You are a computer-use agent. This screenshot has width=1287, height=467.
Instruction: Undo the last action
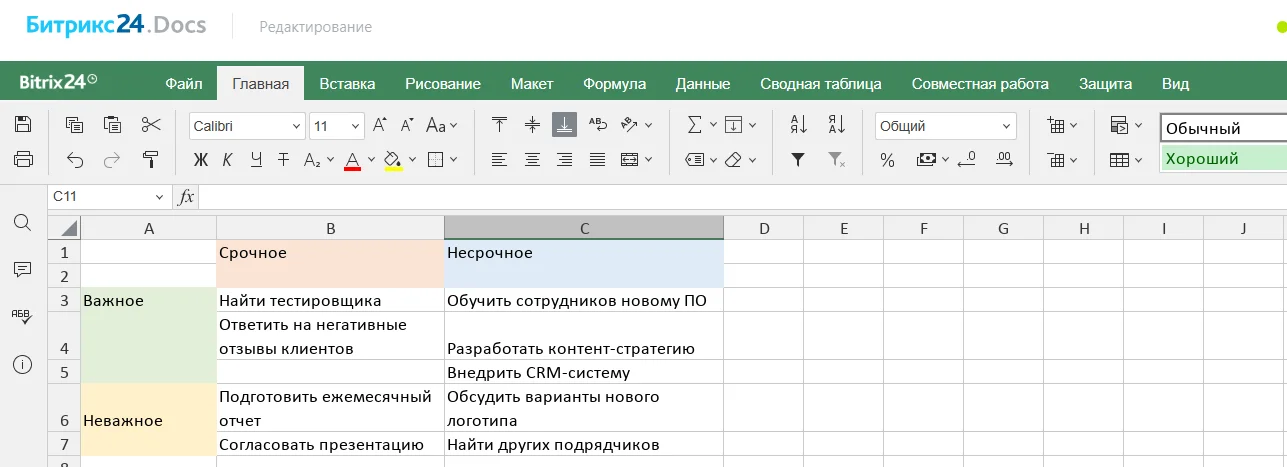(75, 159)
